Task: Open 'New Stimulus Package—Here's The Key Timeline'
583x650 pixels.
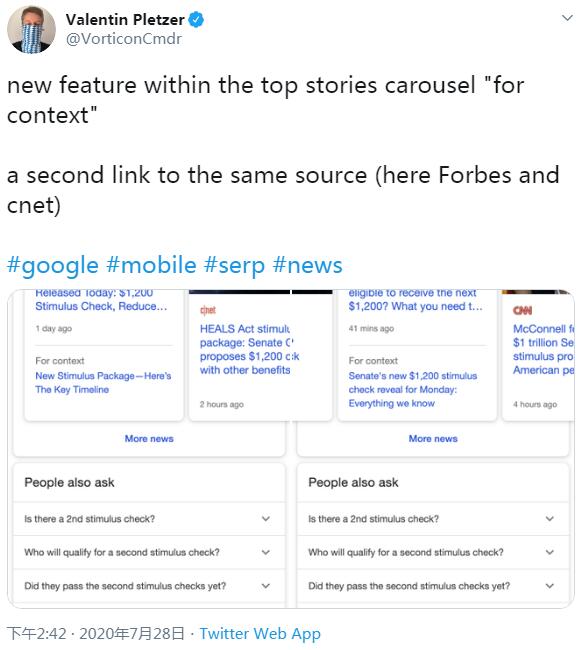Action: (103, 383)
